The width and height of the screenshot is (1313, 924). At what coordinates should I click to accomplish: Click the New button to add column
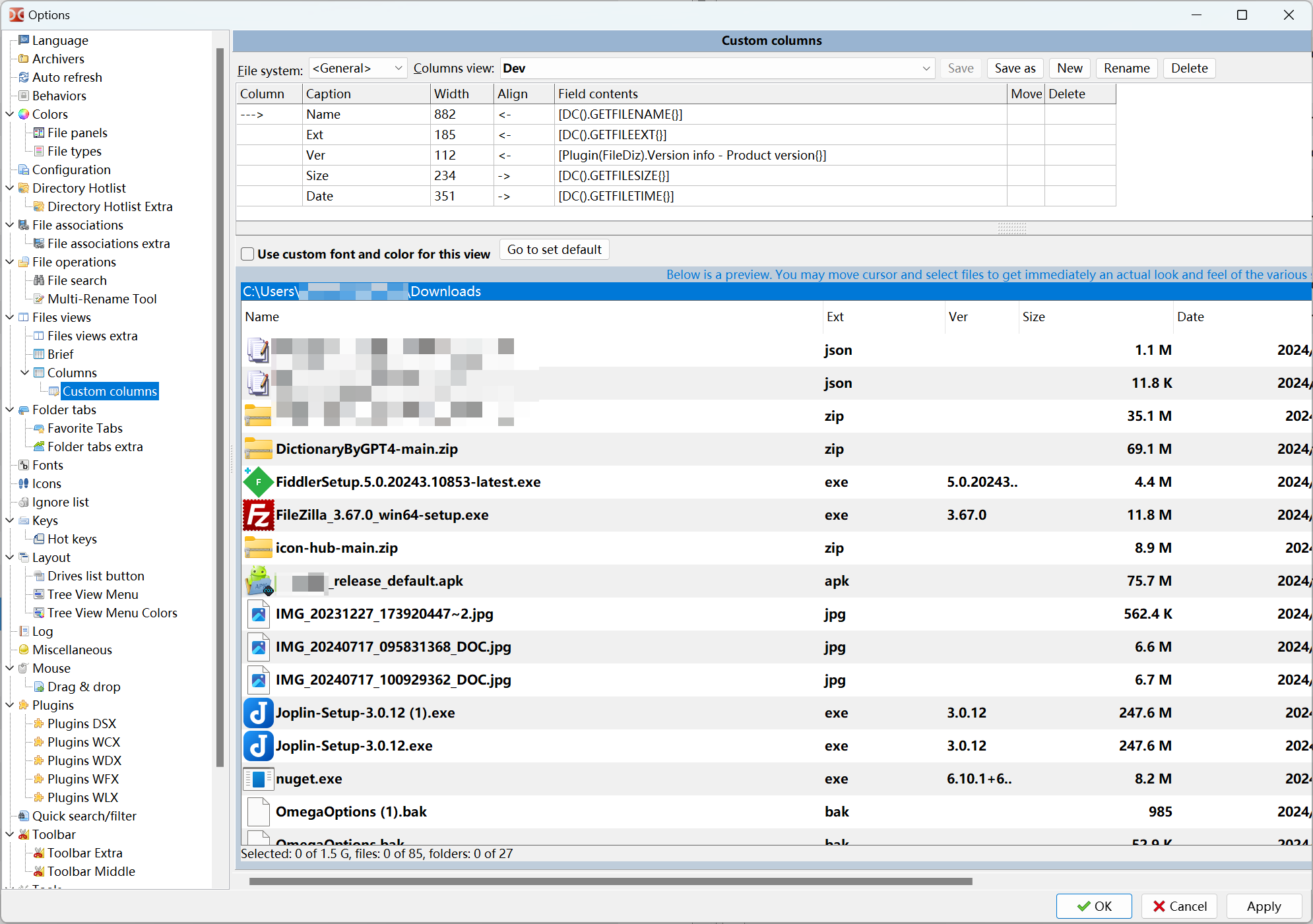click(1070, 68)
